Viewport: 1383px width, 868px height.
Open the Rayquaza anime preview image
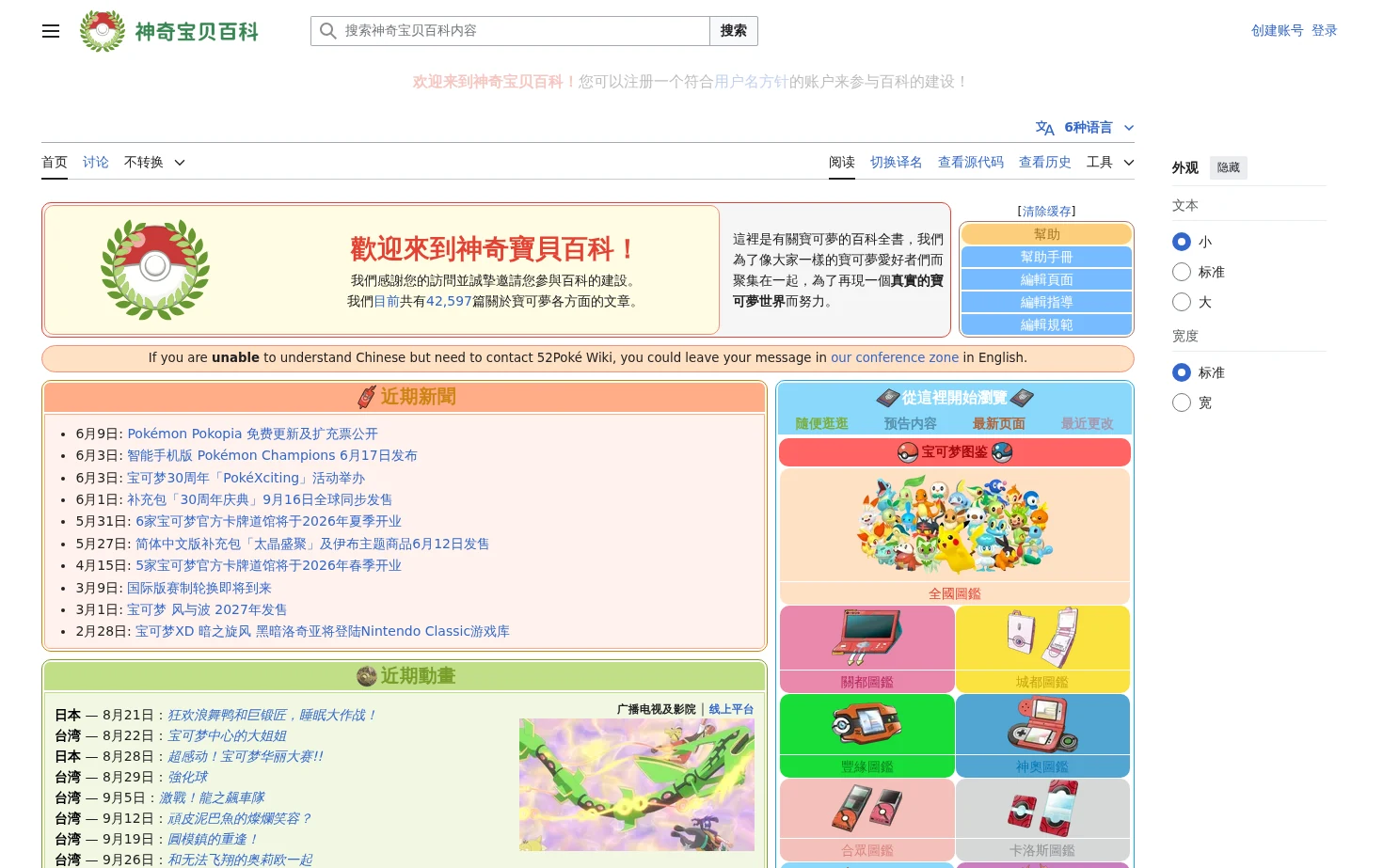click(637, 785)
